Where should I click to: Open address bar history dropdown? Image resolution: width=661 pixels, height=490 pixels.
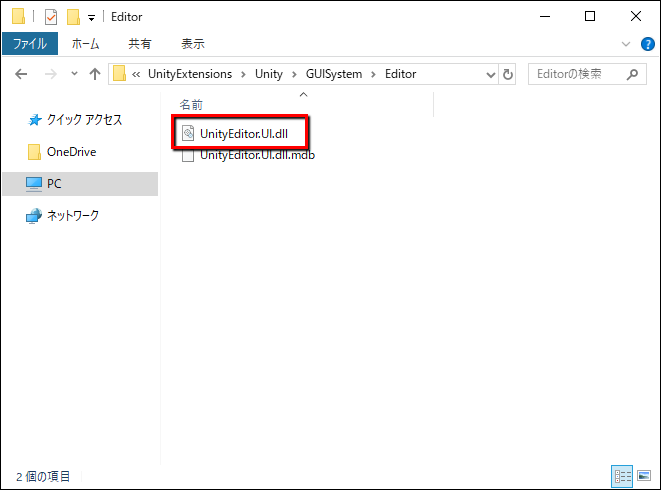(490, 75)
